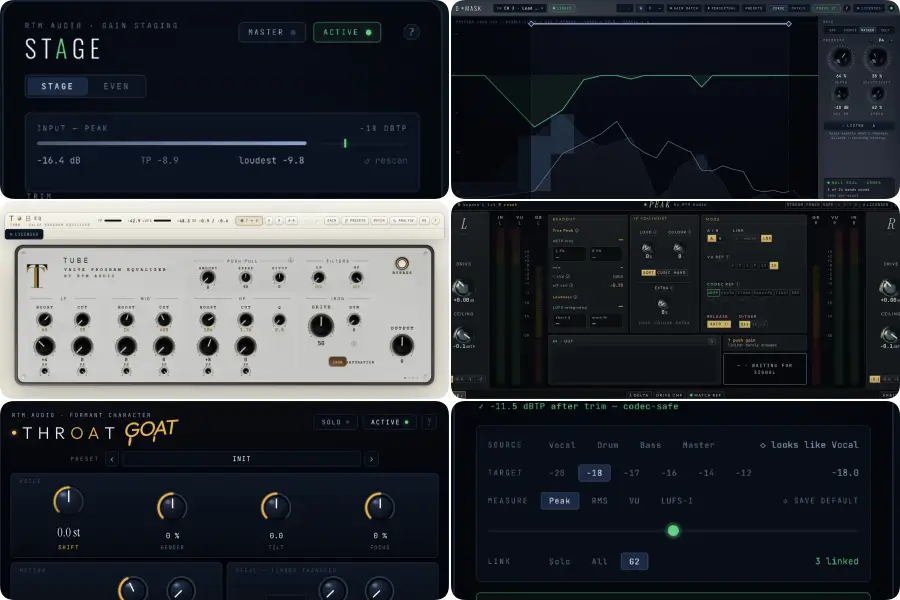Open Presets in the Tube EQ toolbar
Screen dimensions: 900x600
tap(355, 220)
